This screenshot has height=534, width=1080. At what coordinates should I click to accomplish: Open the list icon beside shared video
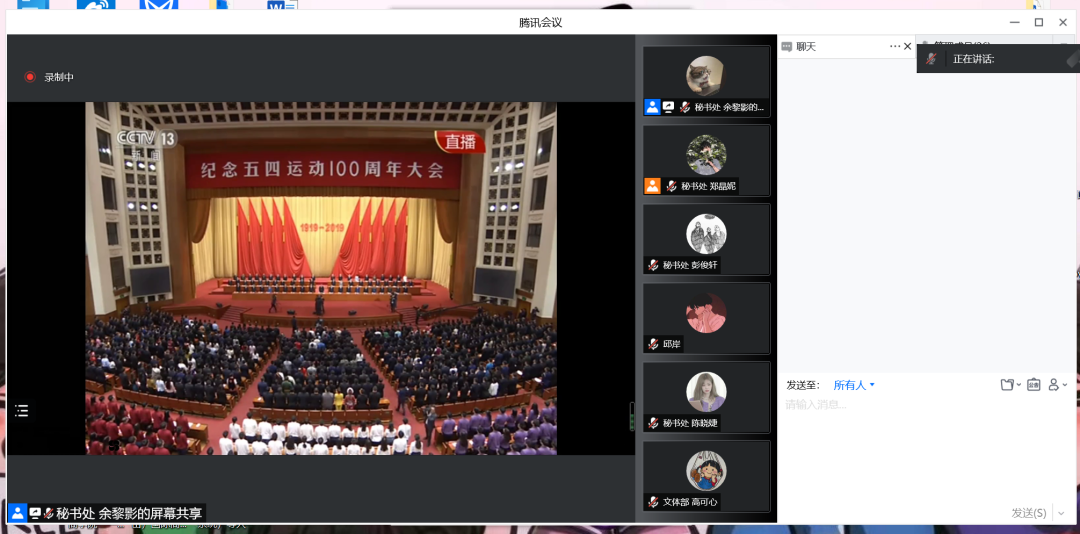pyautogui.click(x=22, y=410)
